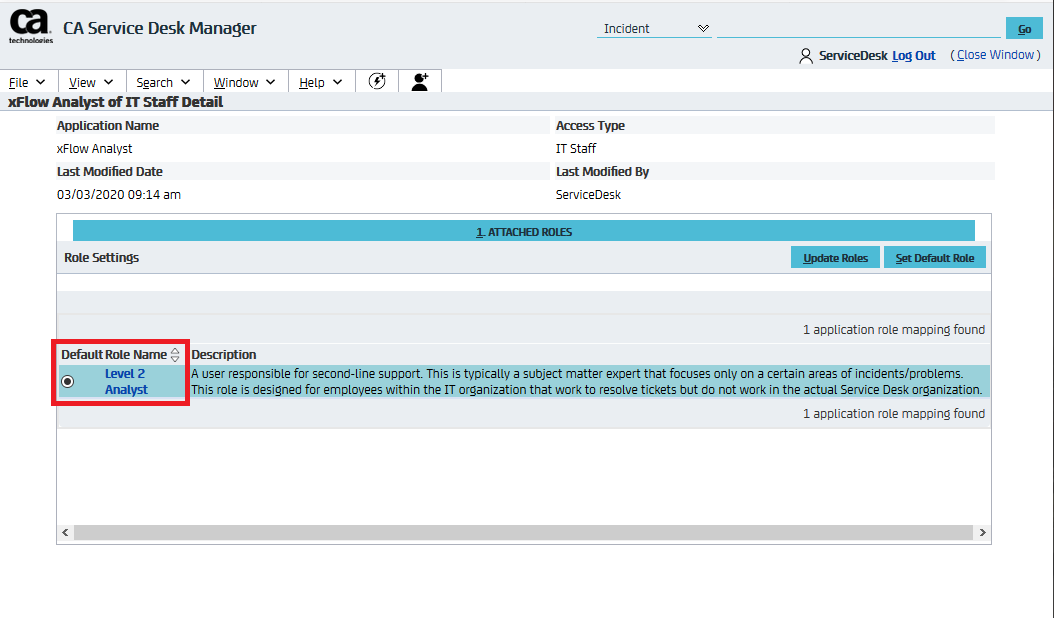Image resolution: width=1054 pixels, height=618 pixels.
Task: Click the Update Roles button
Action: click(835, 258)
